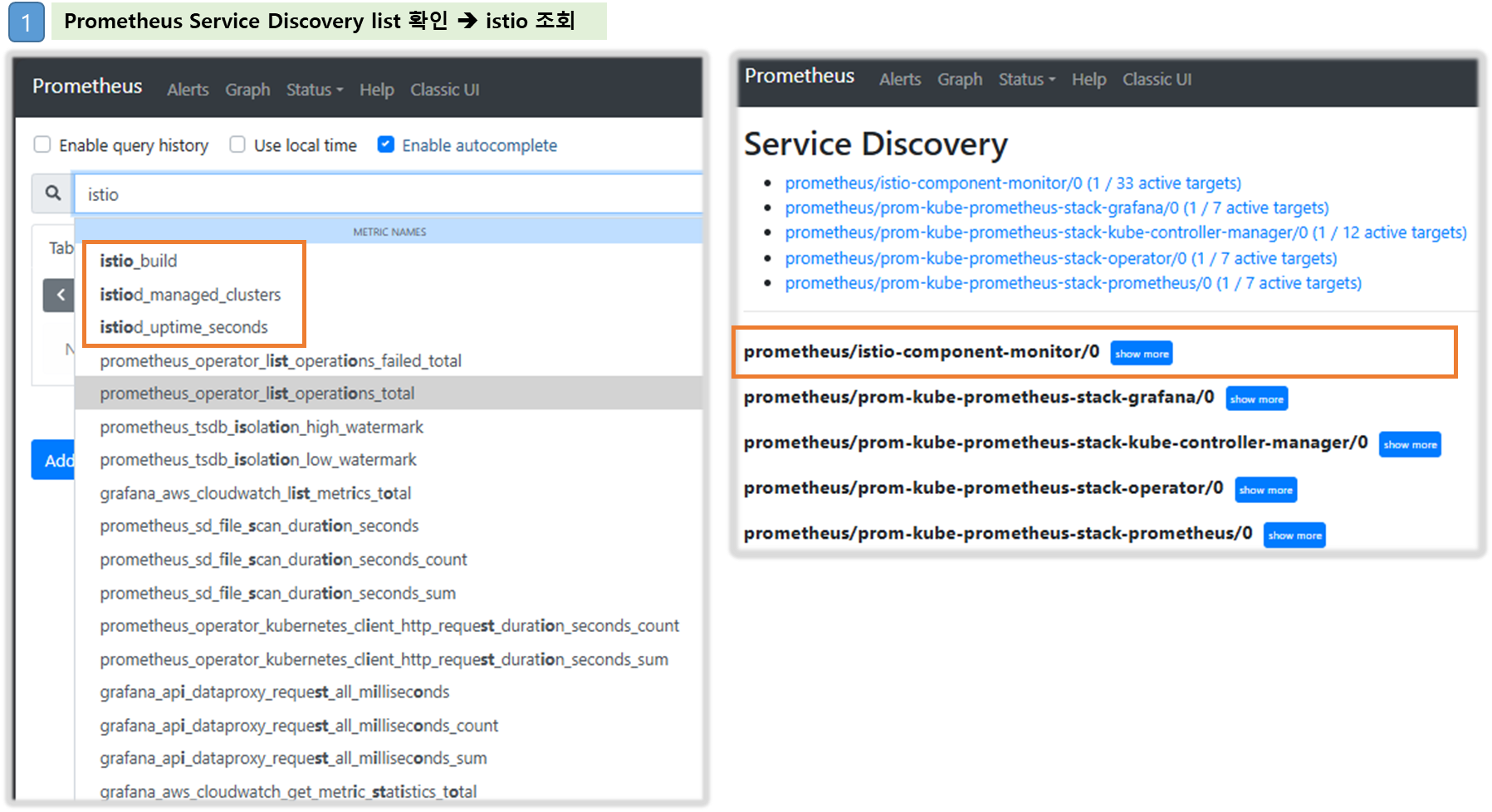This screenshot has width=1492, height=812.
Task: Open Help in right Prometheus navbar
Action: click(x=1089, y=80)
